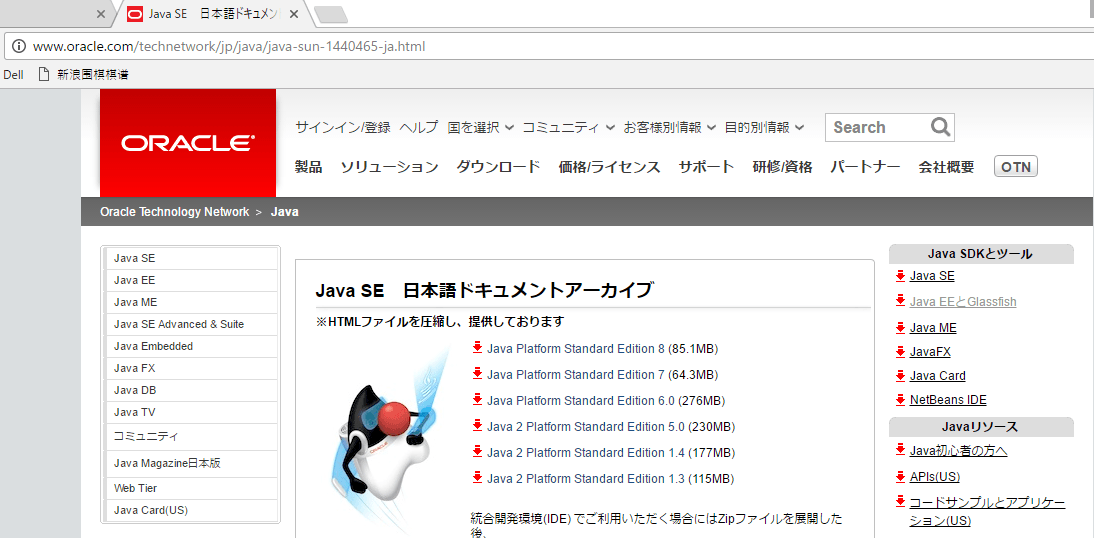
Task: Click the magnifying glass search icon
Action: pos(940,126)
